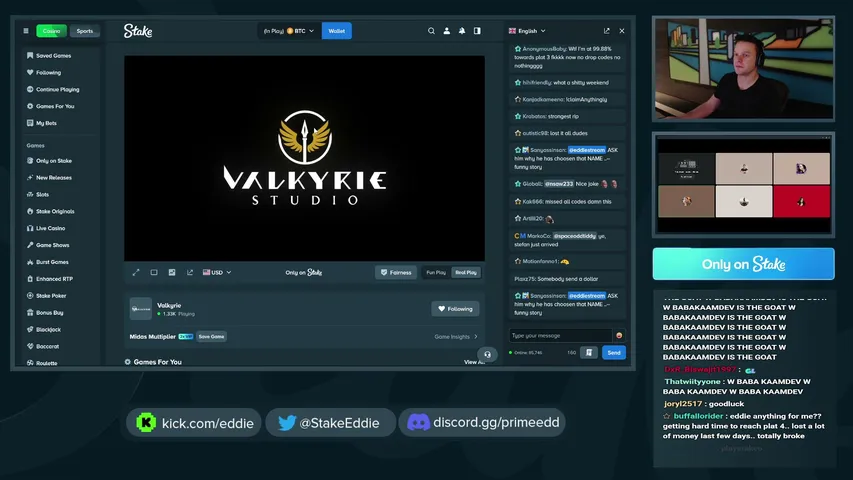
Task: Select Bonus Buy icon in sidebar
Action: click(30, 312)
